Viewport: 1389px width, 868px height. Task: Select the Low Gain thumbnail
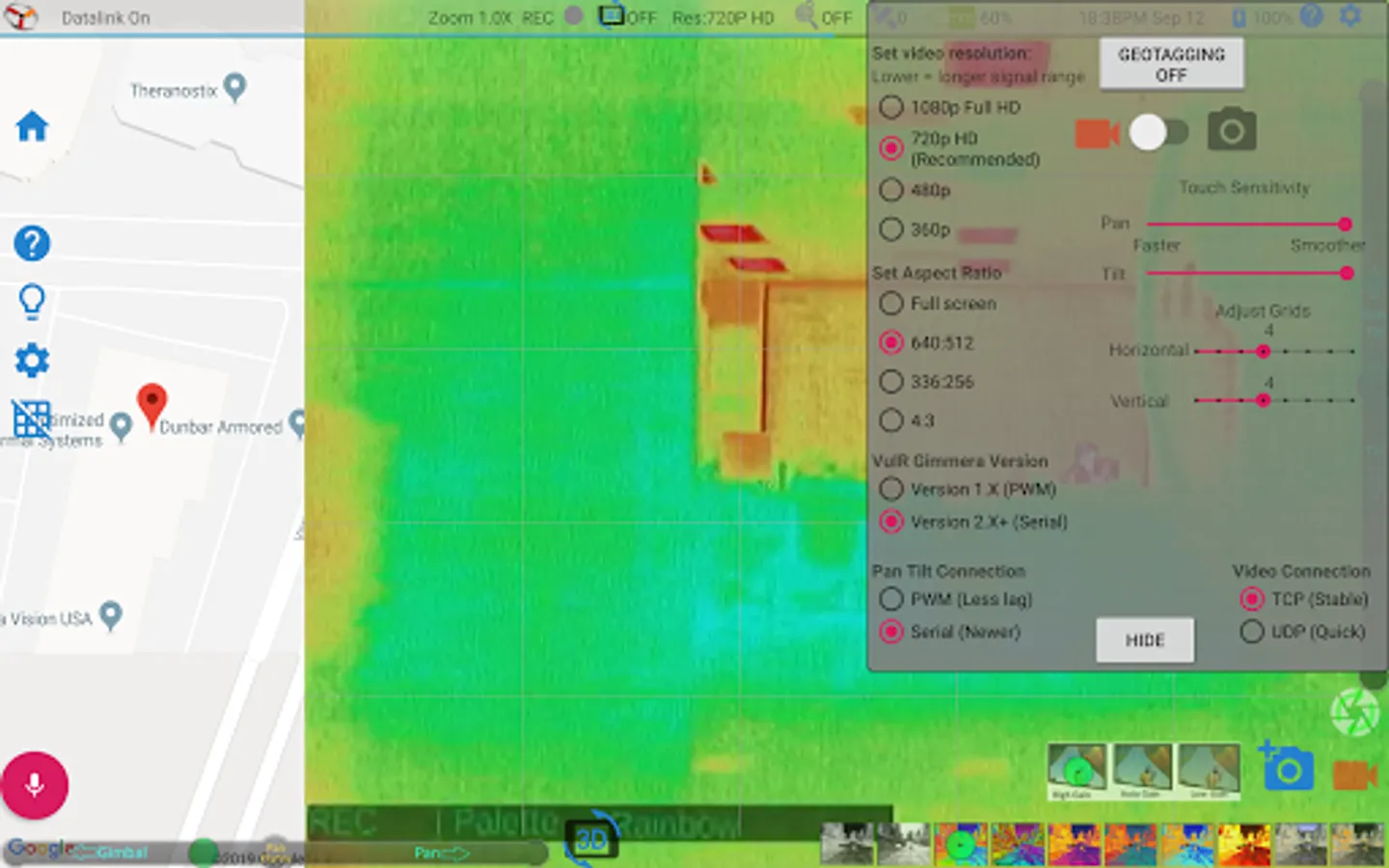1209,771
